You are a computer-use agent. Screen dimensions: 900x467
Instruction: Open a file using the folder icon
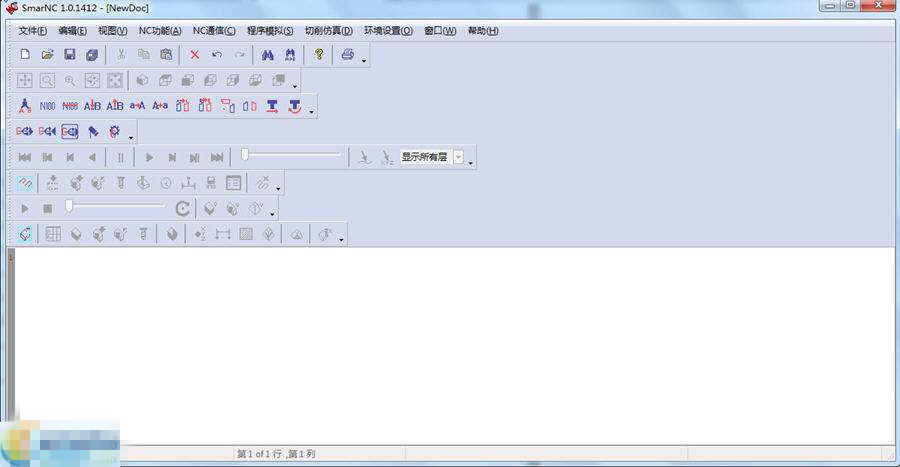47,55
